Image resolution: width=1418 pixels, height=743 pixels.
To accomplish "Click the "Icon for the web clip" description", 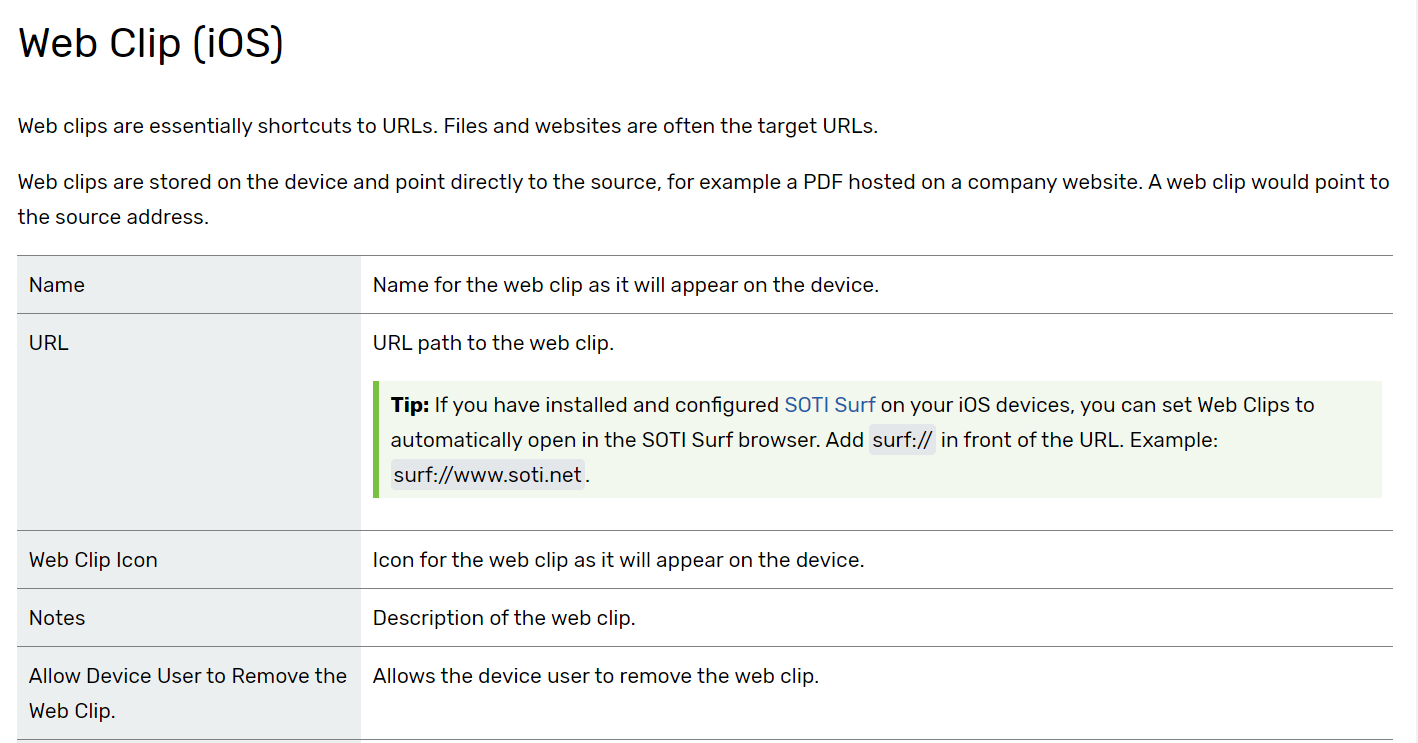I will pos(618,560).
